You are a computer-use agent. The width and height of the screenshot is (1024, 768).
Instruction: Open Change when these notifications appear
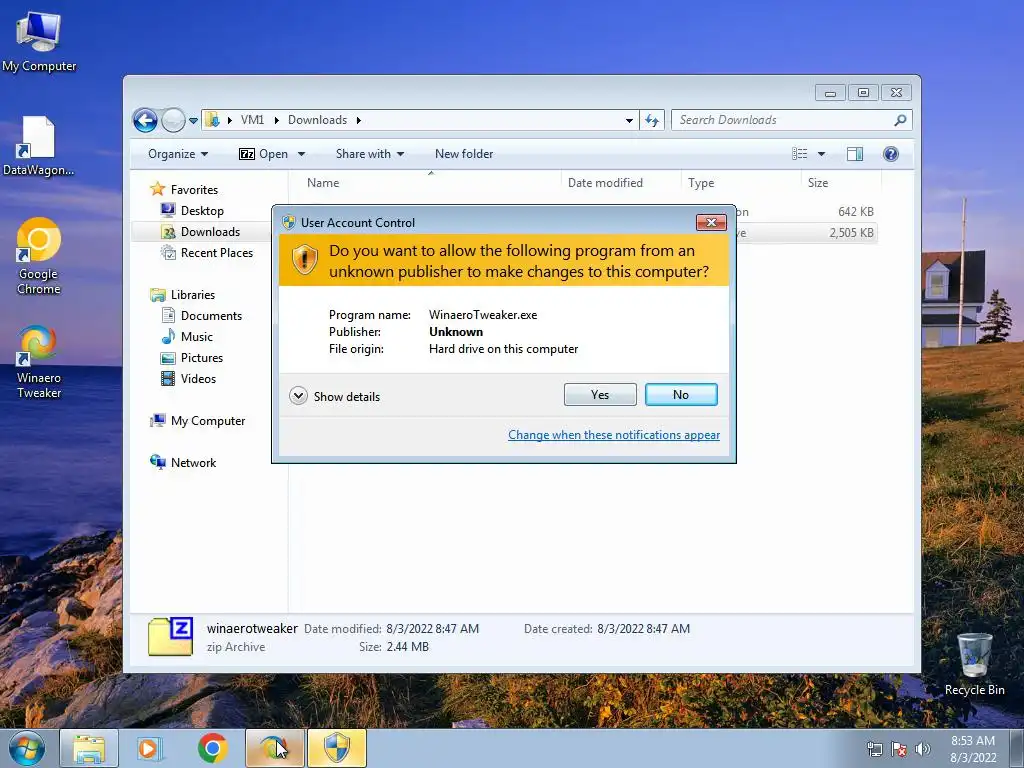614,435
